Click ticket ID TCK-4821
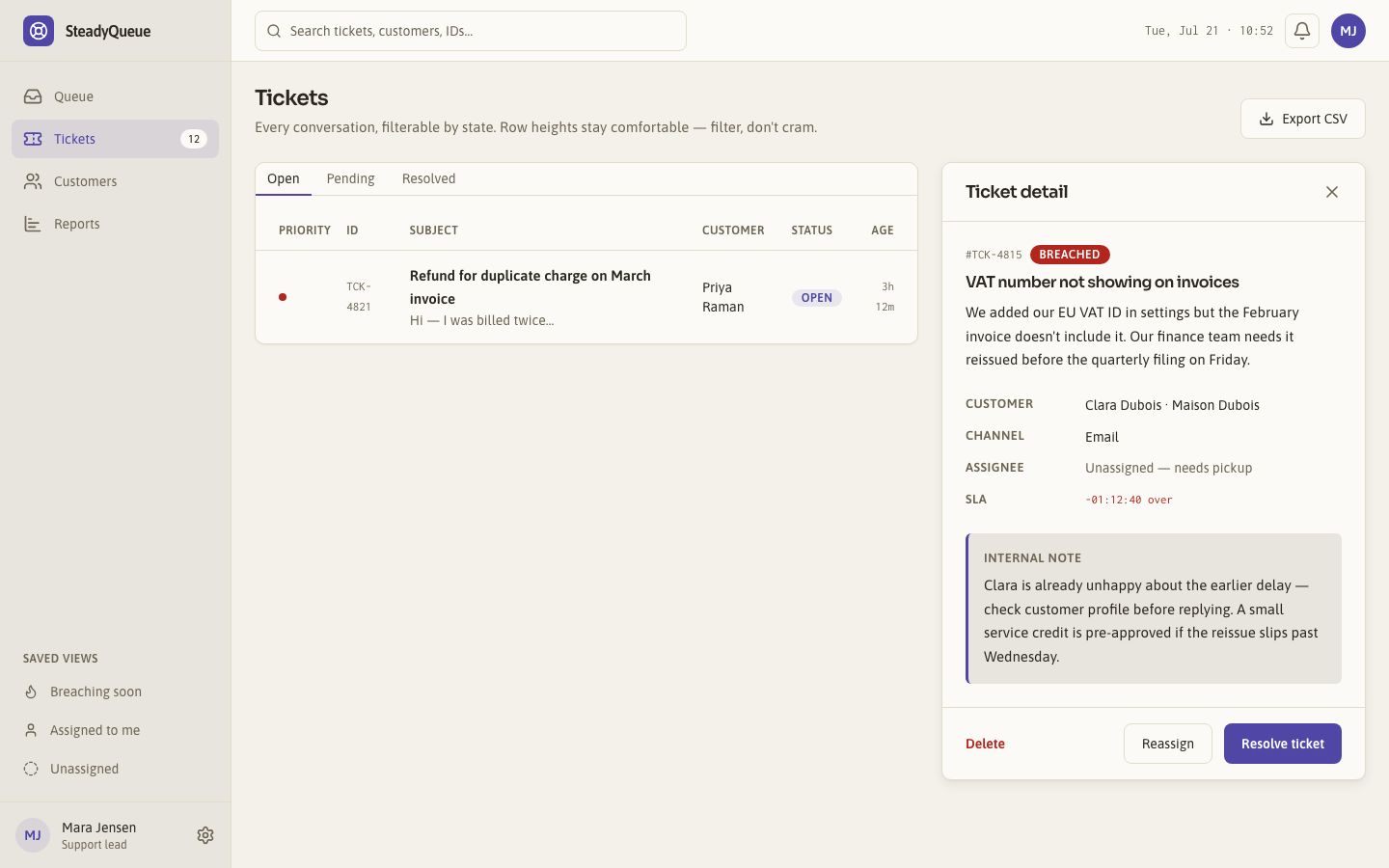 click(359, 297)
